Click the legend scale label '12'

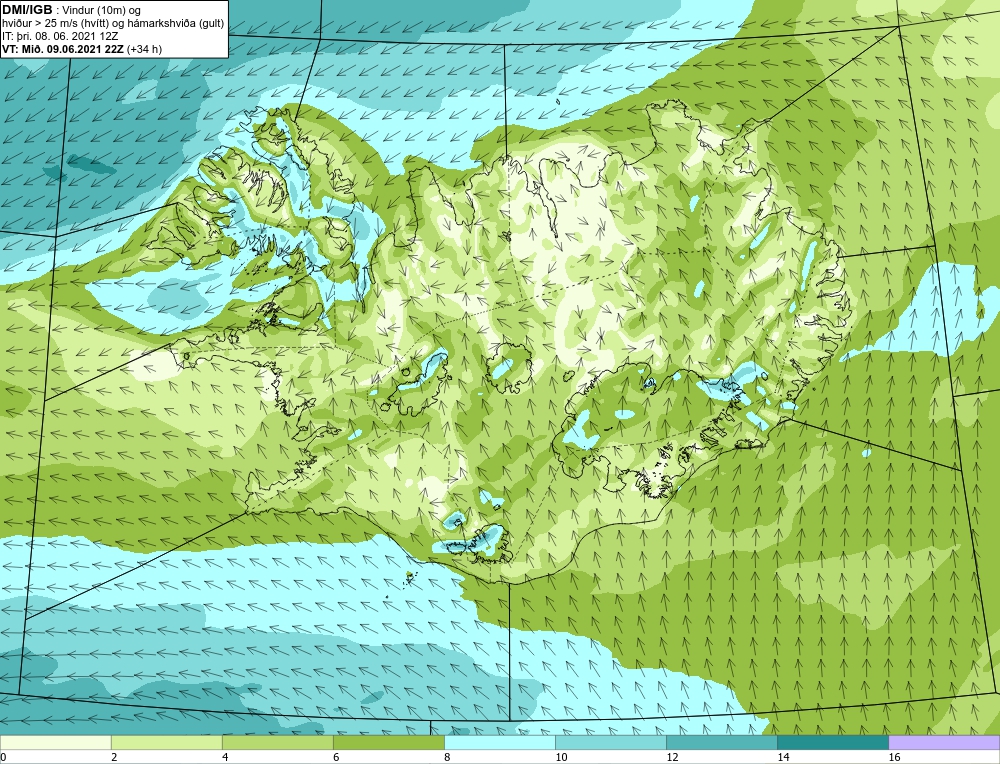[x=672, y=757]
